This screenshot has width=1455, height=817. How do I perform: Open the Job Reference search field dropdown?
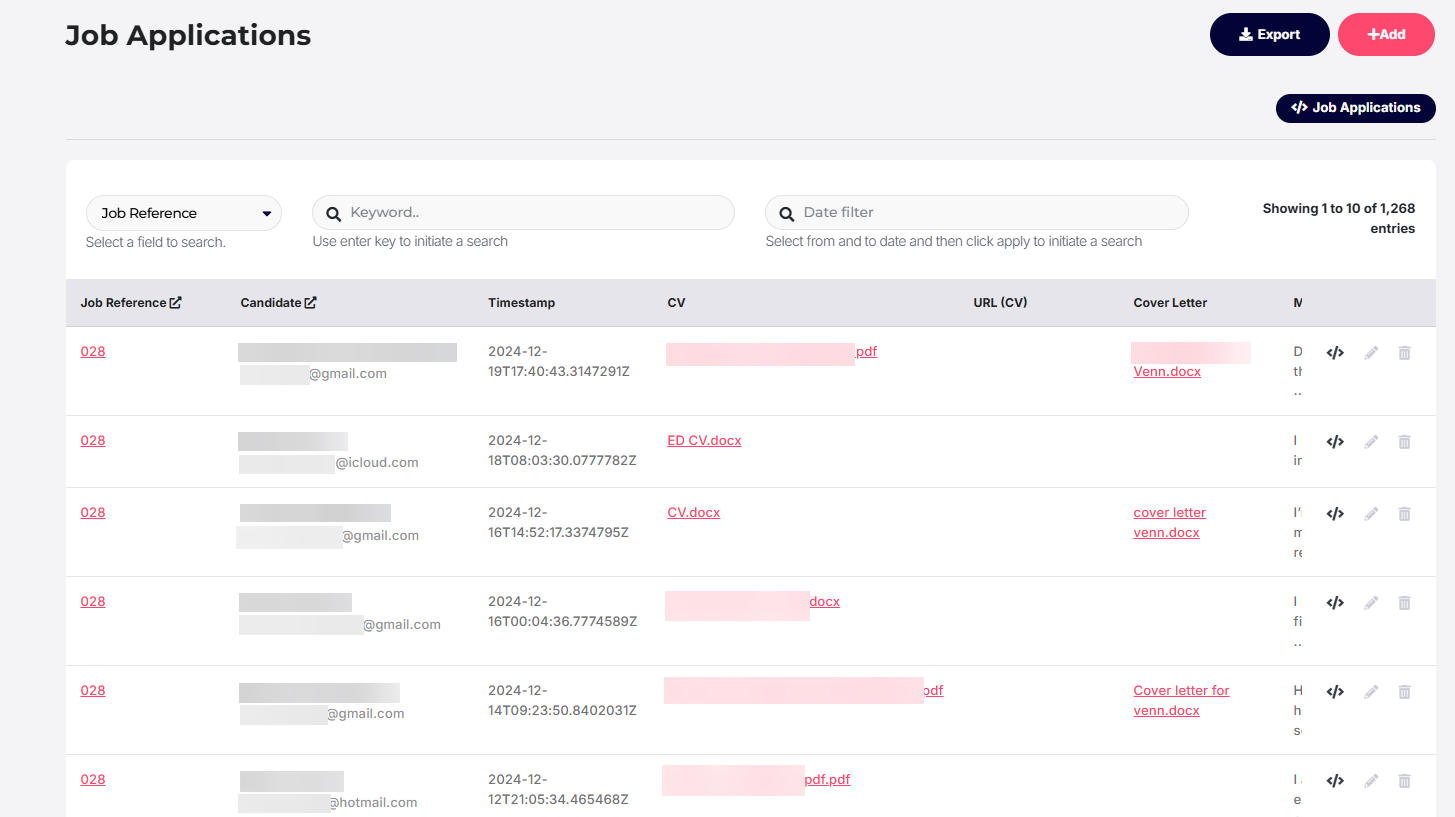pyautogui.click(x=184, y=213)
